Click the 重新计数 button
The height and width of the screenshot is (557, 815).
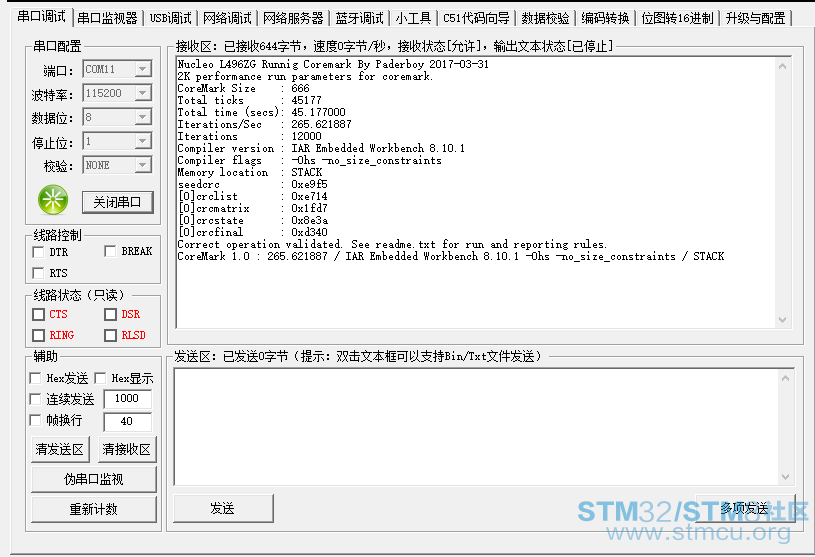pos(94,509)
